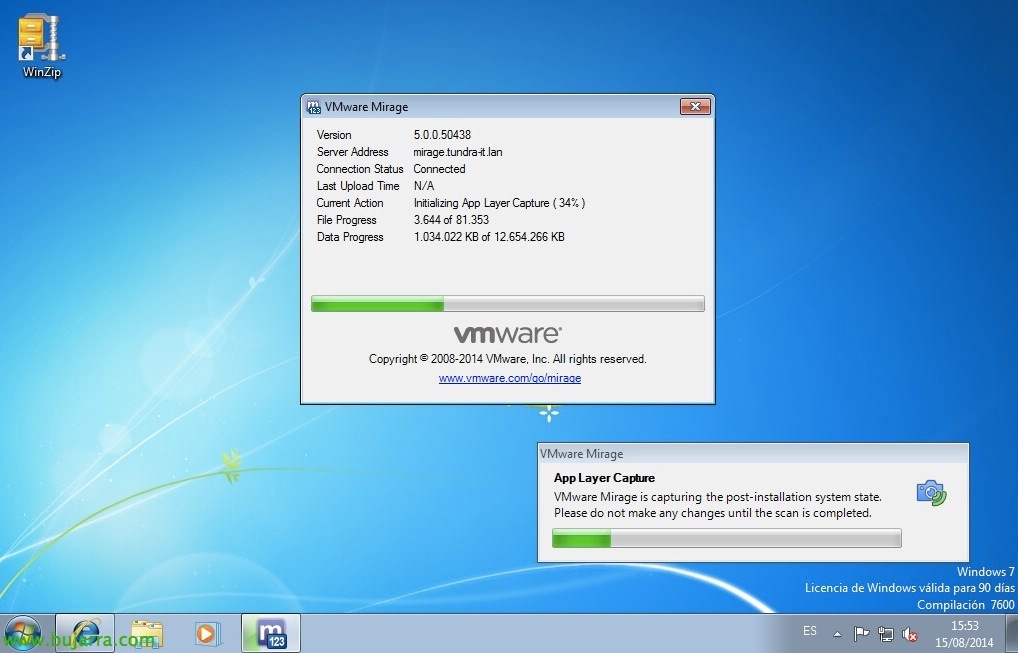This screenshot has height=653, width=1018.
Task: Click Initializing App Layer Capture text
Action: pyautogui.click(x=499, y=203)
